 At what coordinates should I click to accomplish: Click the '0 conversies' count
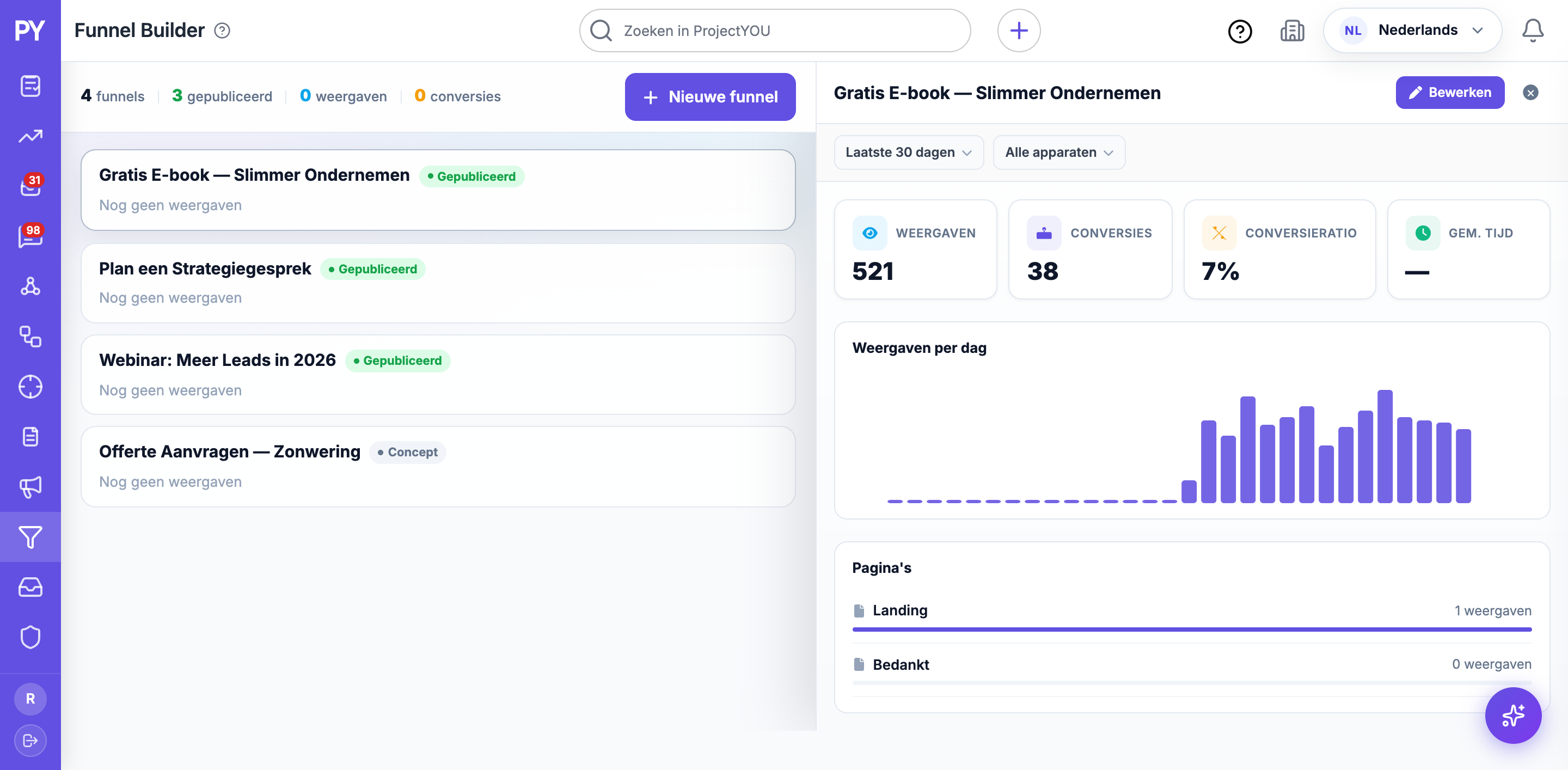click(x=457, y=97)
